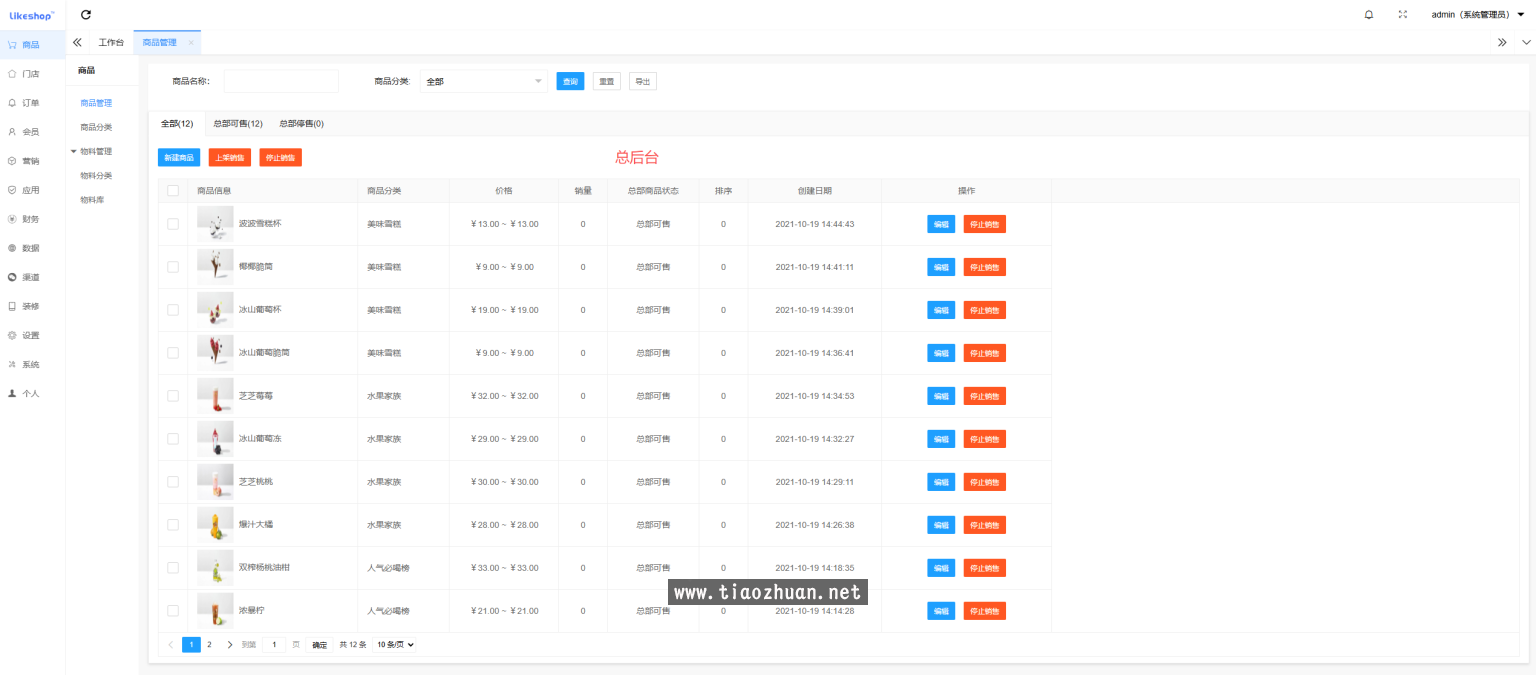Open the 系统 sidebar menu
This screenshot has height=675, width=1536.
pyautogui.click(x=32, y=364)
